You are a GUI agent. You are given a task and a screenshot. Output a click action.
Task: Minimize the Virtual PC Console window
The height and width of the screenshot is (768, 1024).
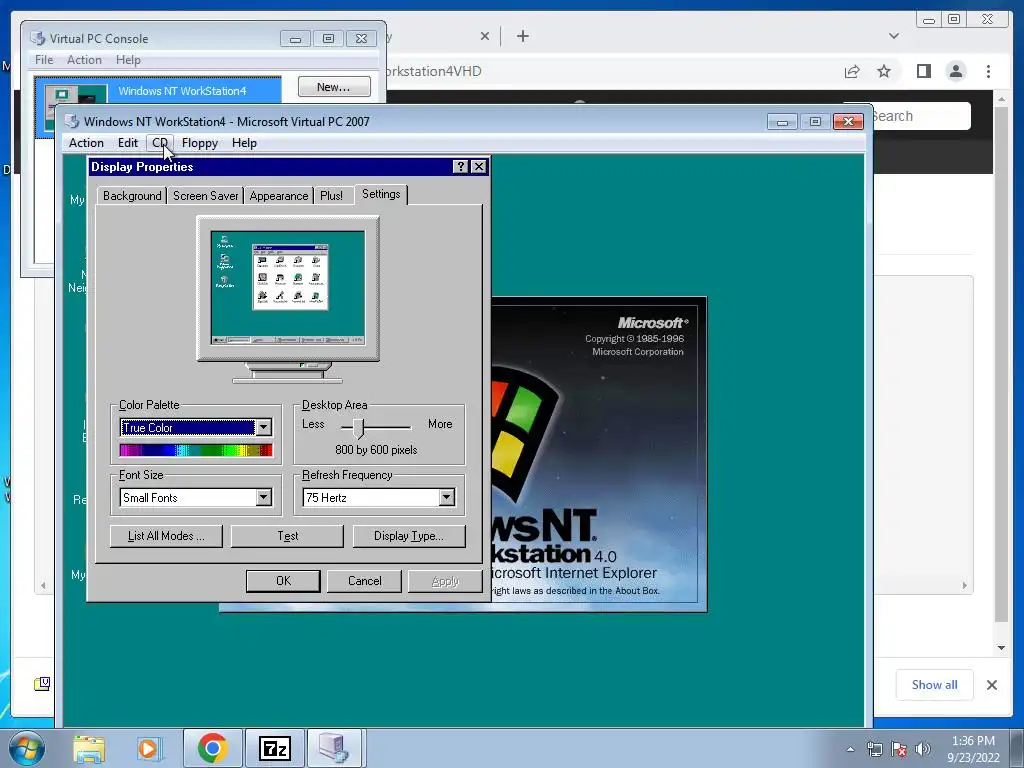point(295,39)
